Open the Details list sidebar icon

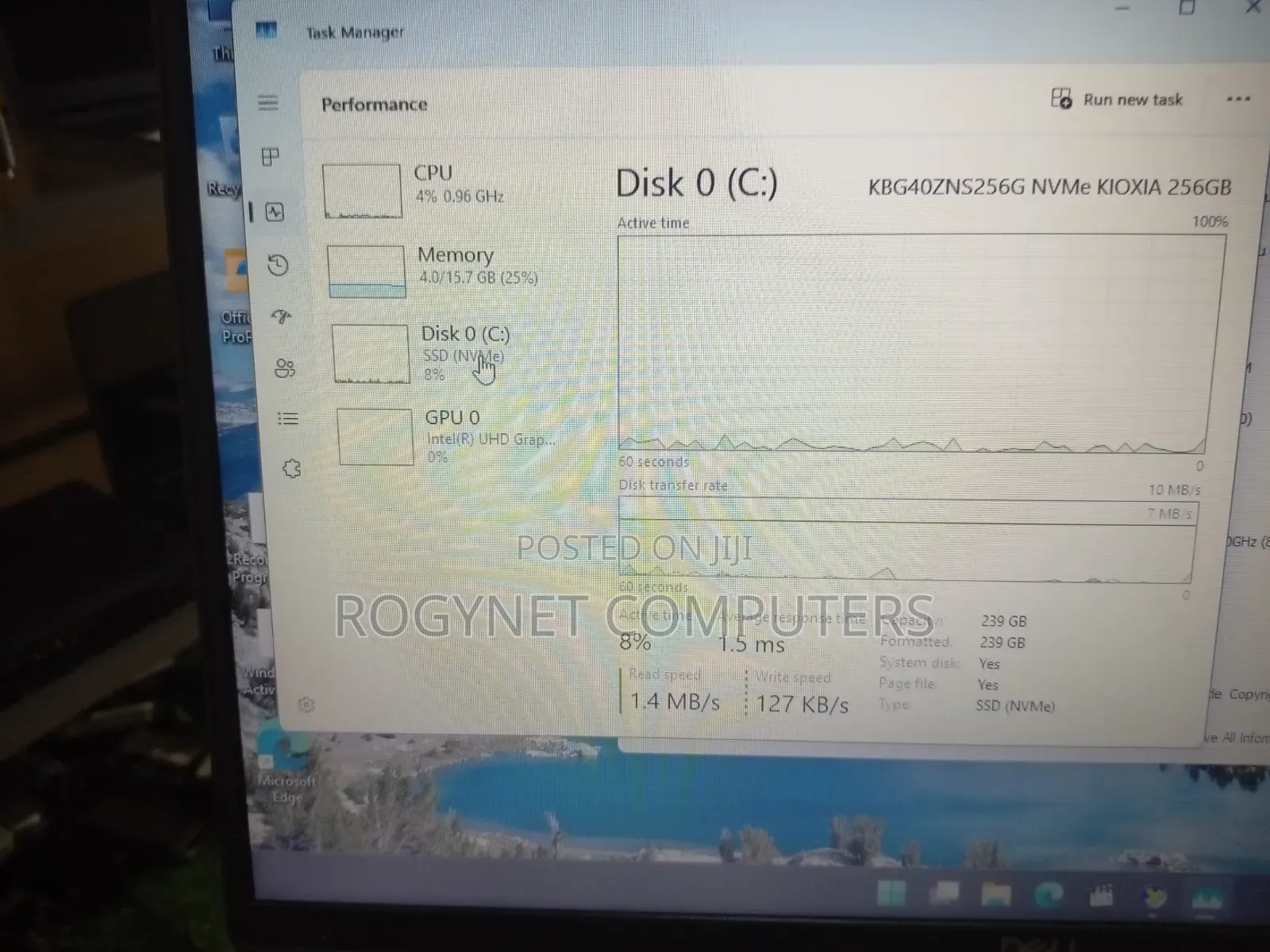[x=288, y=418]
